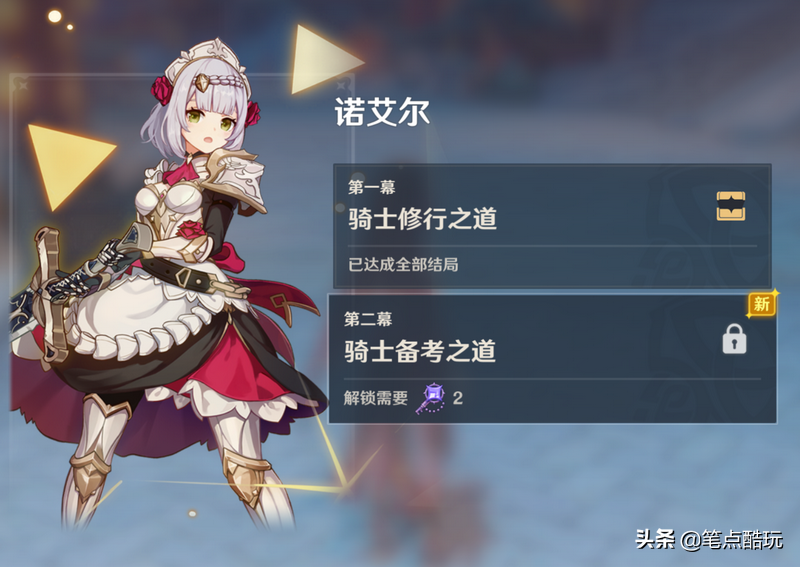The image size is (800, 567).
Task: Select the 第二幕 act label
Action: click(x=367, y=319)
